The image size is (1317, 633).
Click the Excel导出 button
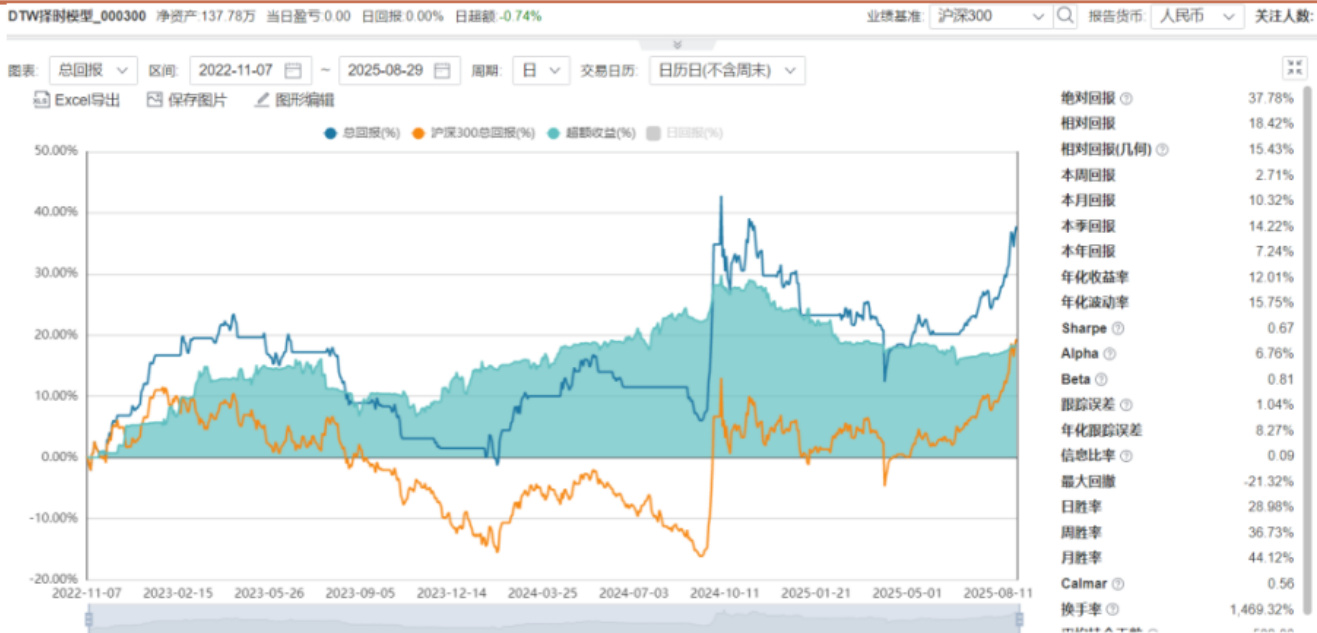77,100
